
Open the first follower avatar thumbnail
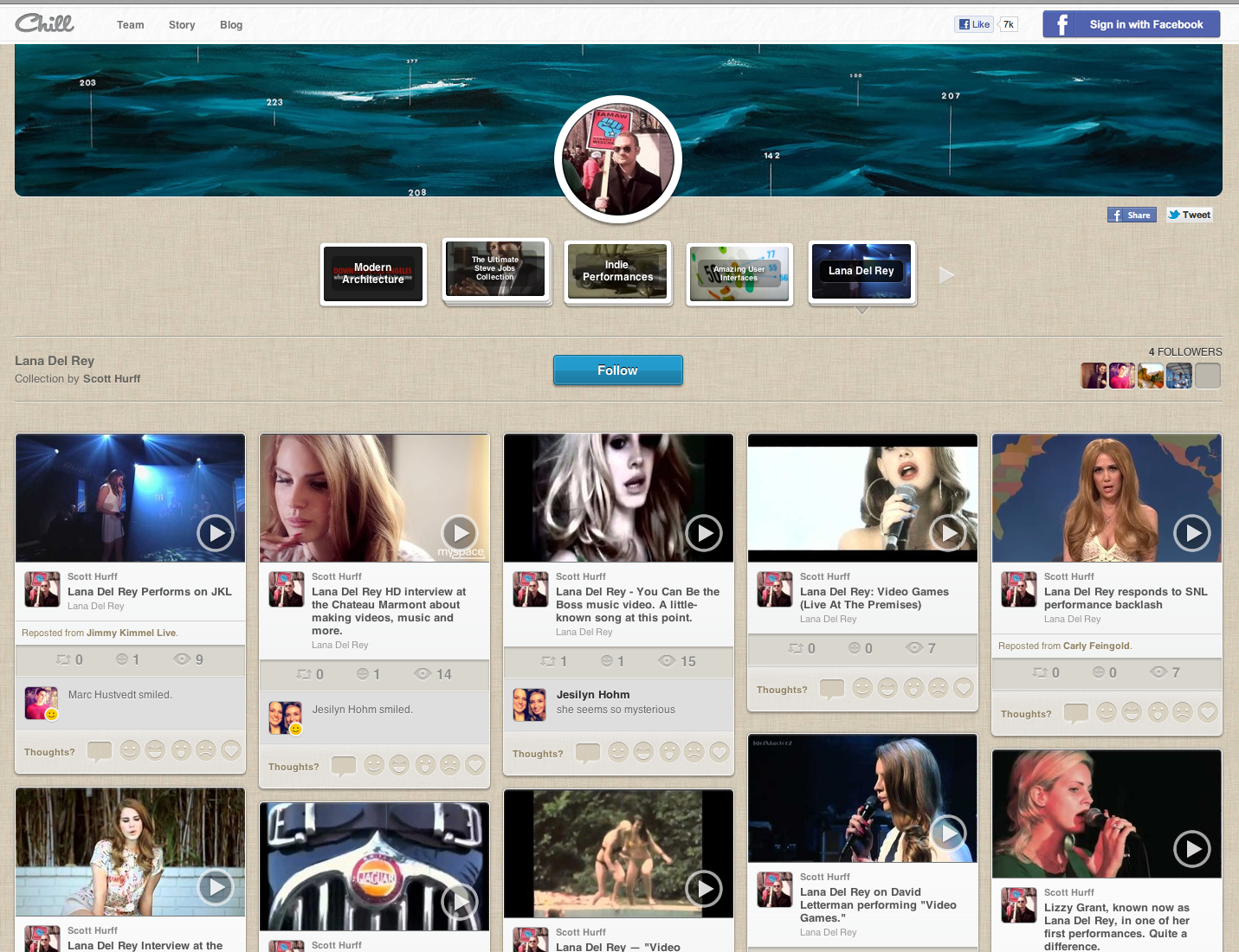point(1094,375)
